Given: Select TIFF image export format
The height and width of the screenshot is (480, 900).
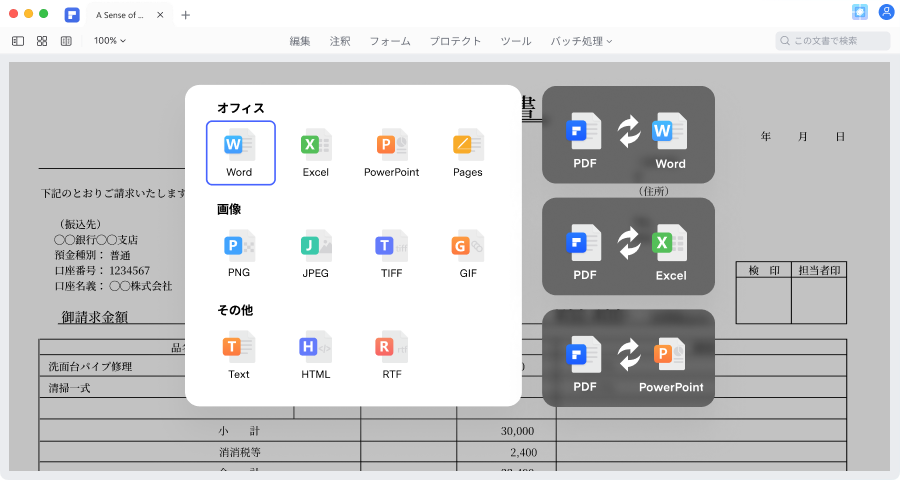Looking at the screenshot, I should [391, 253].
